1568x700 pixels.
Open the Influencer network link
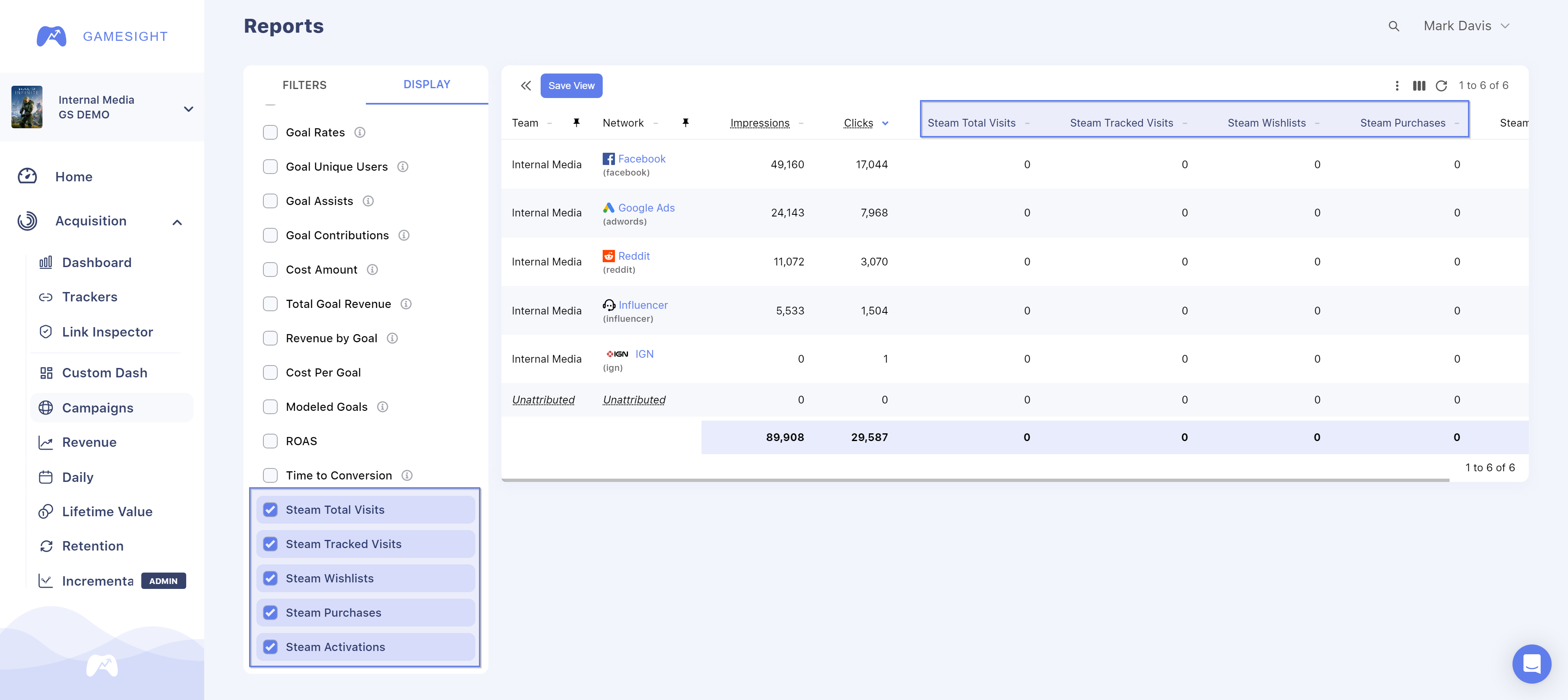pos(643,305)
